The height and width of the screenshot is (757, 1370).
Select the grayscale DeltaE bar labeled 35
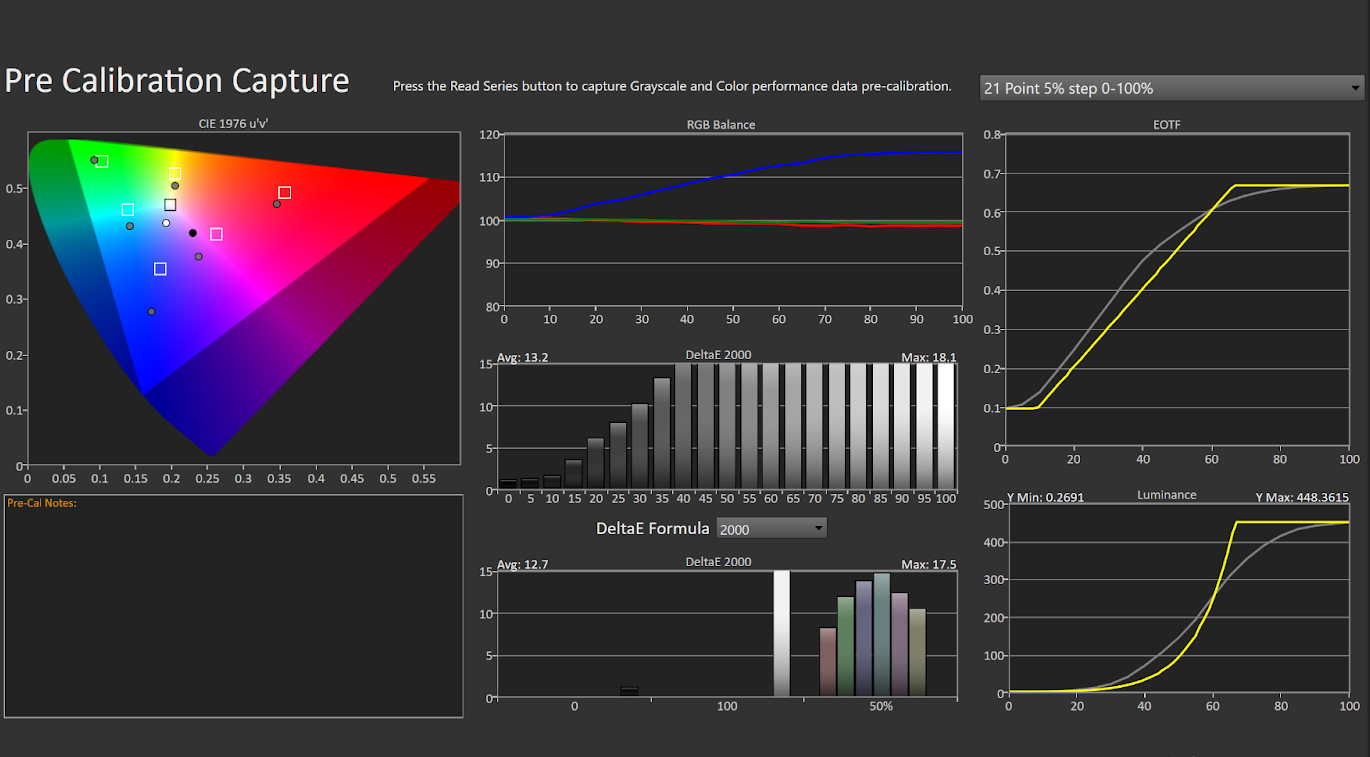tap(662, 434)
